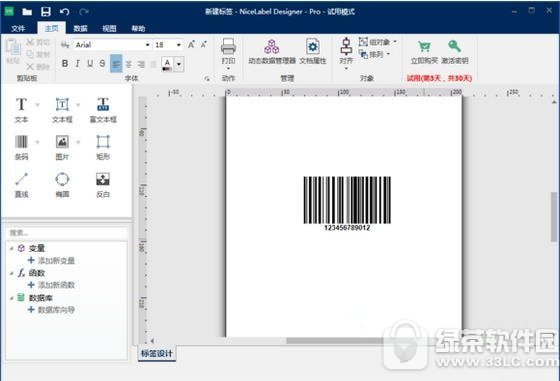Image resolution: width=560 pixels, height=381 pixels.
Task: Select the Text (文本) tool
Action: pos(21,110)
